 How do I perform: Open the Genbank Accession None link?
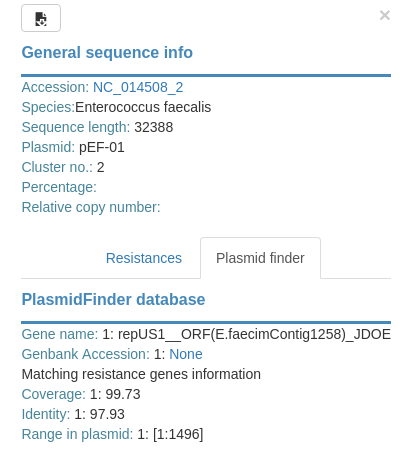(186, 354)
